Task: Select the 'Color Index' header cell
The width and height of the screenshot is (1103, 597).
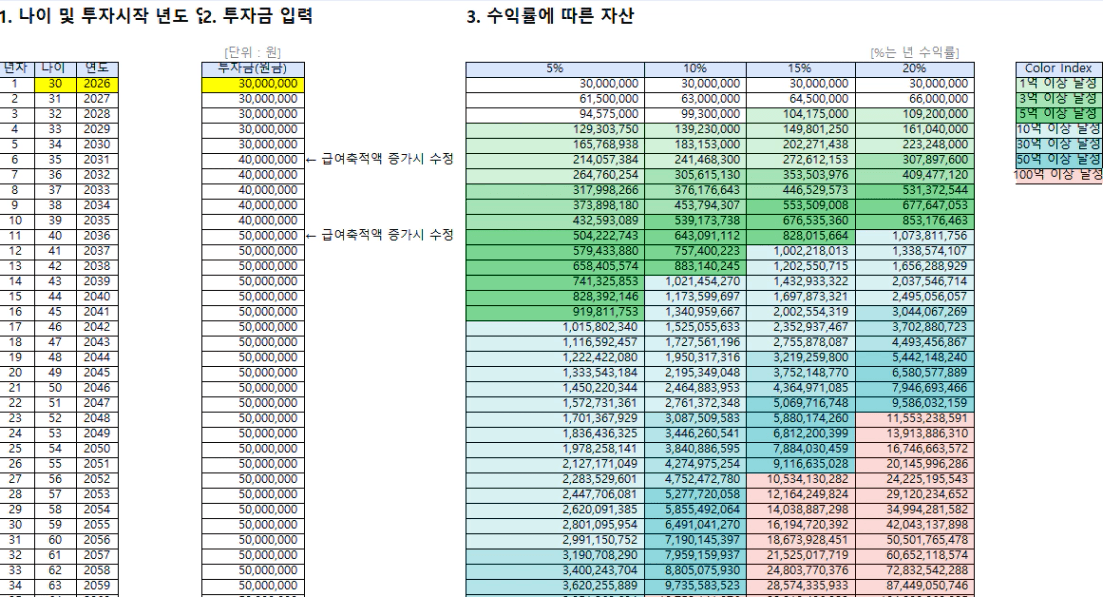Action: click(1059, 69)
